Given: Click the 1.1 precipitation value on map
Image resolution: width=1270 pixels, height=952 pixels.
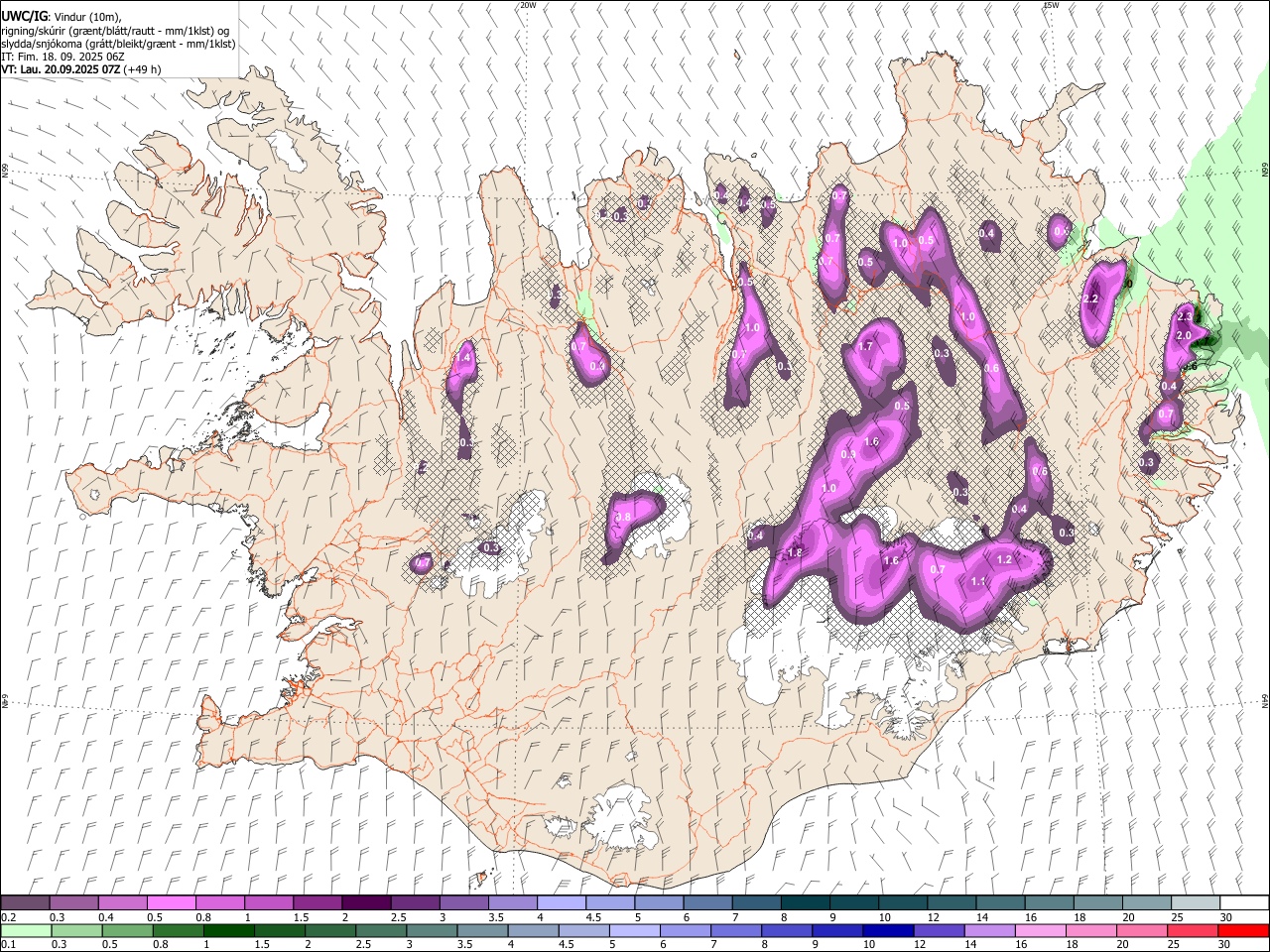Looking at the screenshot, I should coord(978,581).
